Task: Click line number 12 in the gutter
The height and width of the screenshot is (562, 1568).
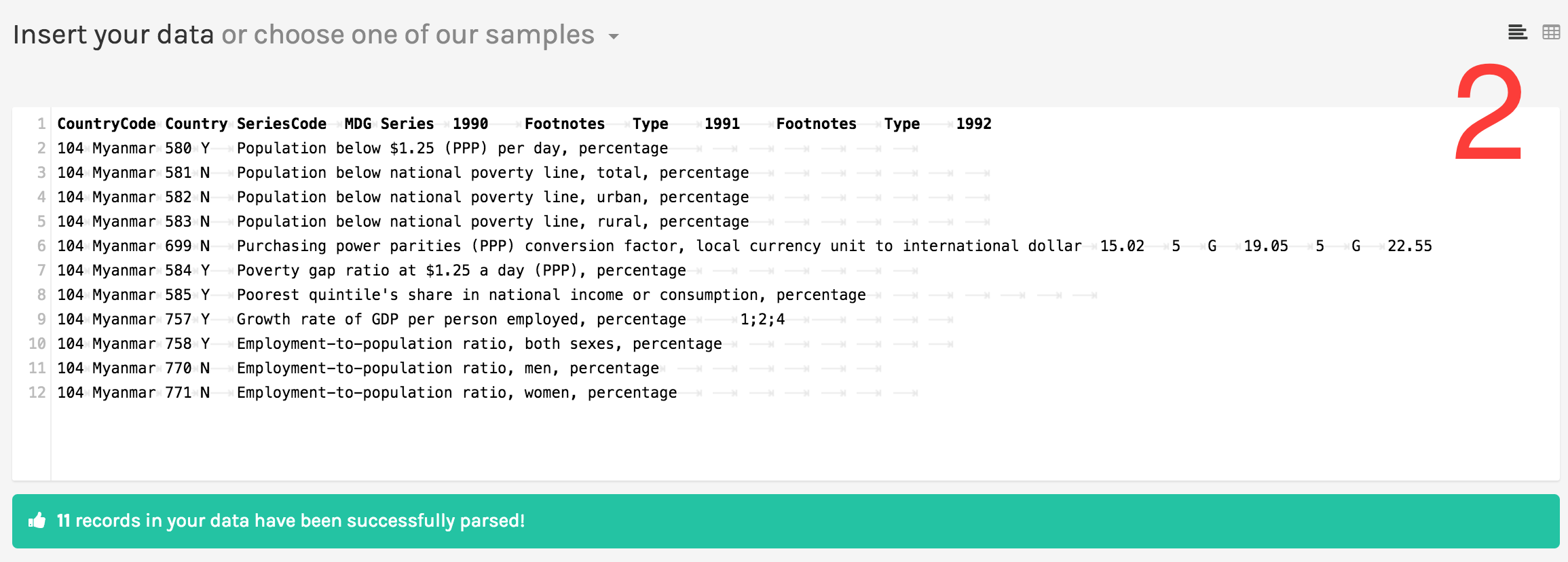Action: pos(37,392)
